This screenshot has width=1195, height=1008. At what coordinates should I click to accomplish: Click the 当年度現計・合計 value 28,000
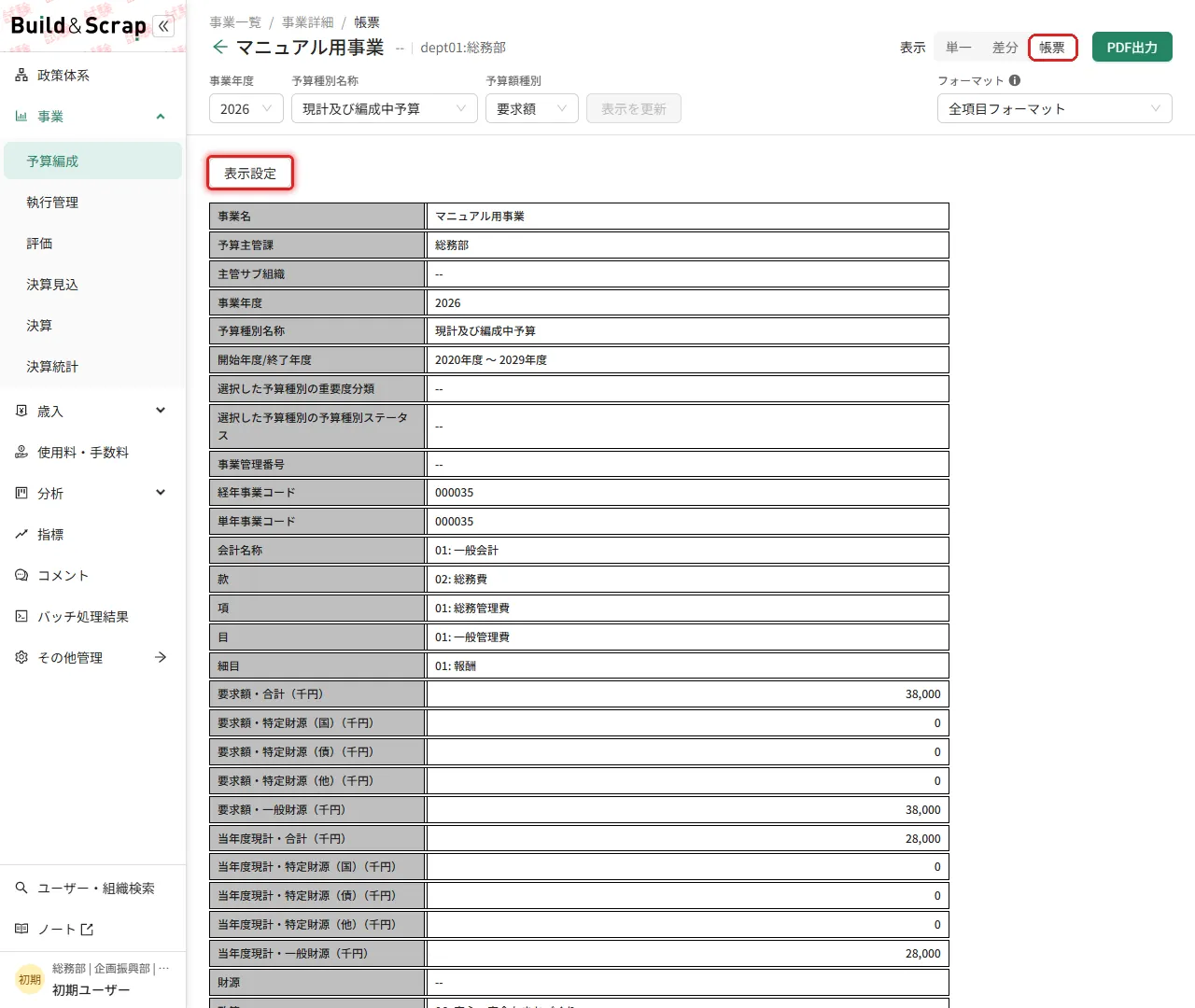(923, 839)
